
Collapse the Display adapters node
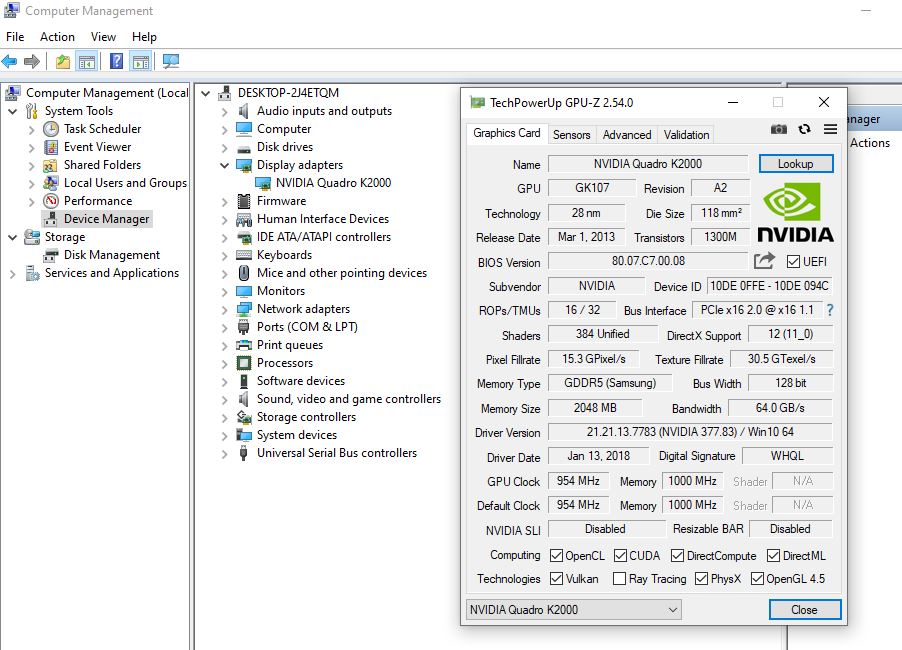coord(224,165)
